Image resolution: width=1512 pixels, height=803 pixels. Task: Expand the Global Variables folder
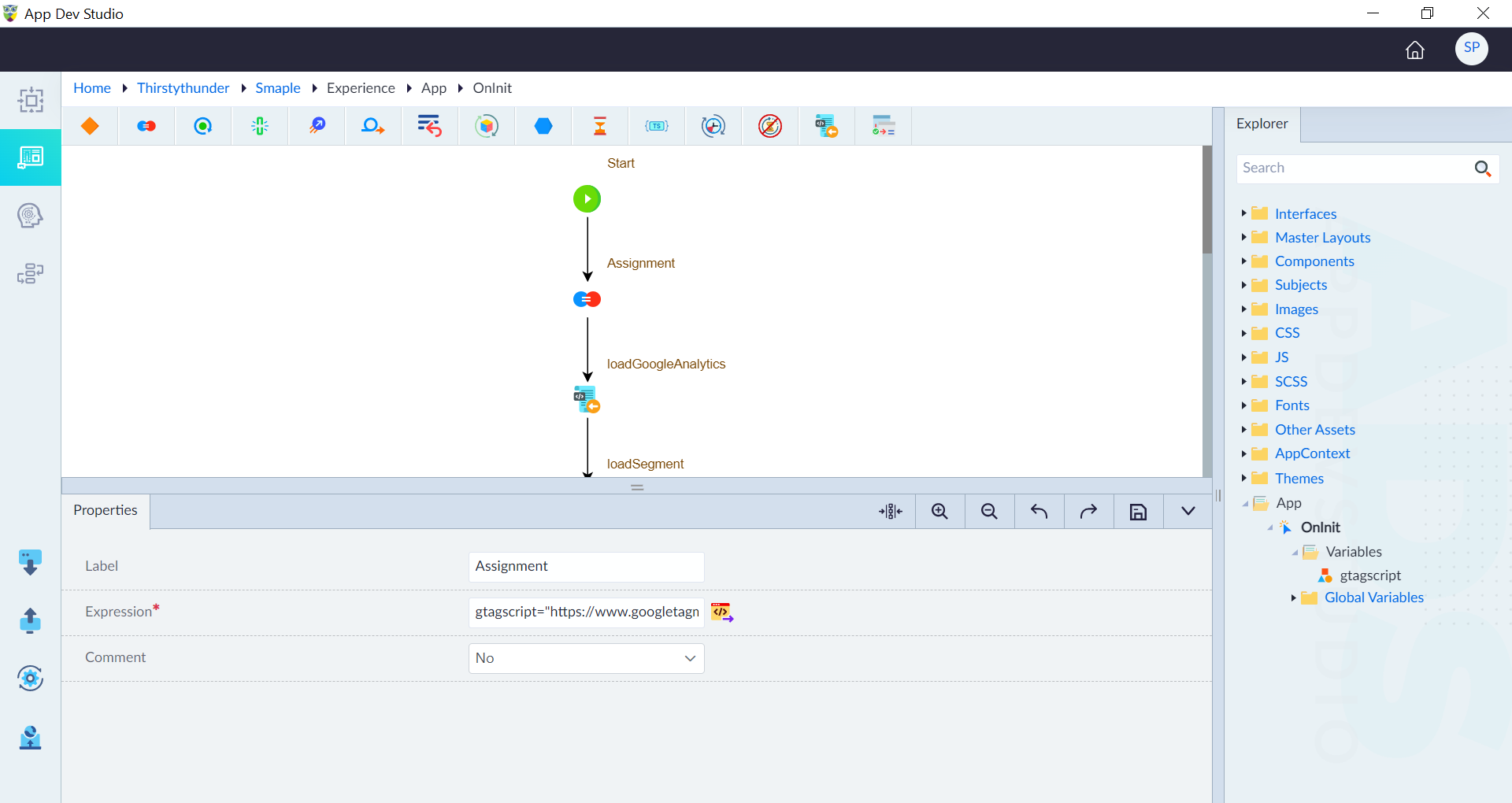click(1293, 598)
